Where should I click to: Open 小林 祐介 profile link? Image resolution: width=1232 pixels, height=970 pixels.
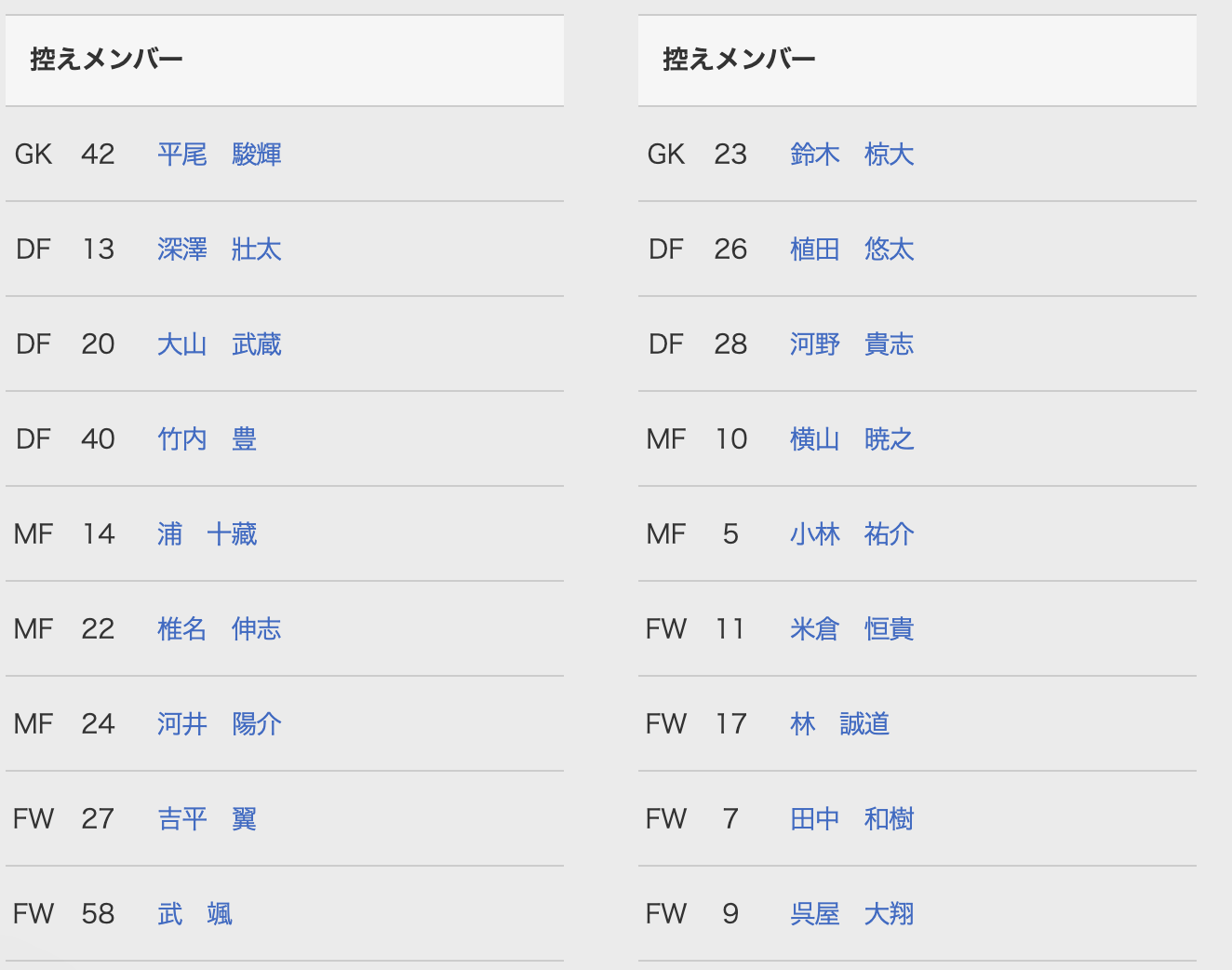851,534
